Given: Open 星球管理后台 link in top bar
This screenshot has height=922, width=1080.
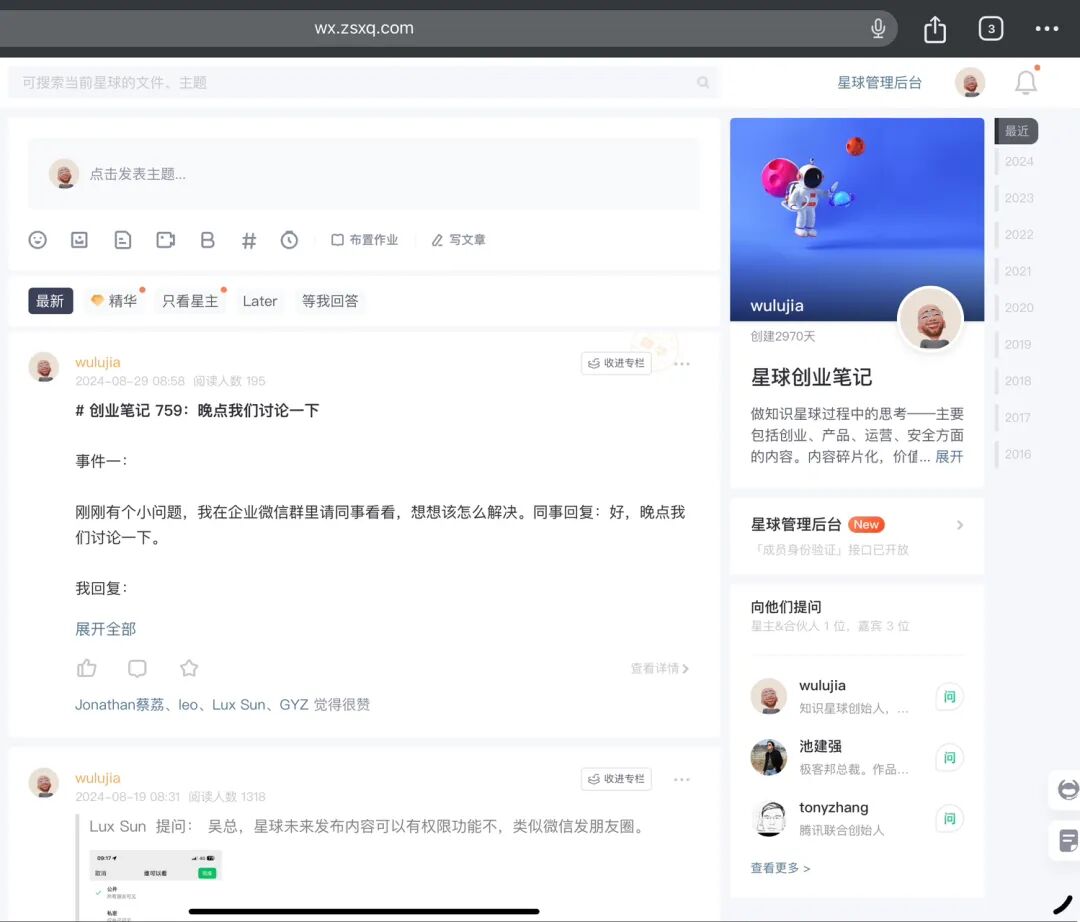Looking at the screenshot, I should point(879,83).
